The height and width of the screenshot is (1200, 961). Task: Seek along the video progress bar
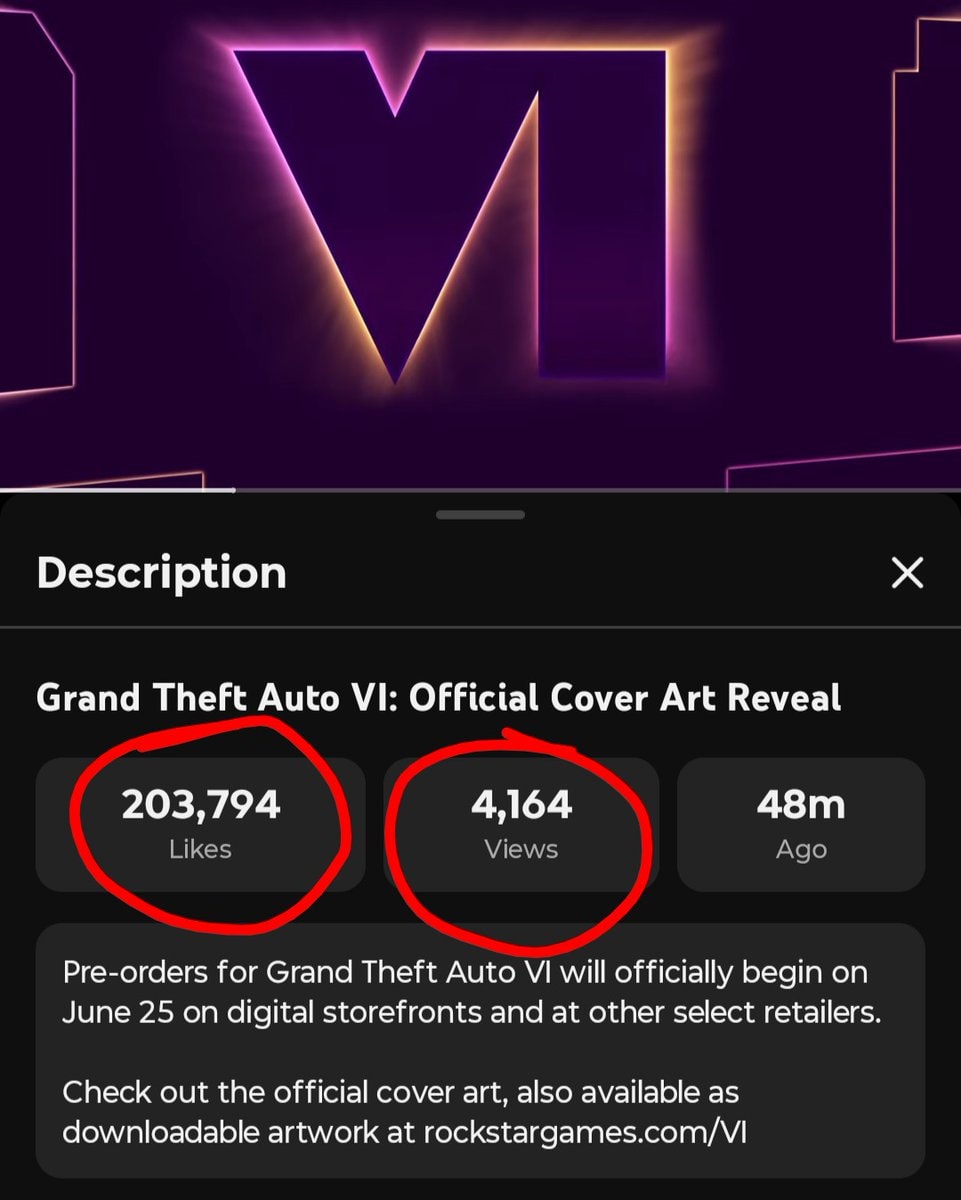coord(480,490)
